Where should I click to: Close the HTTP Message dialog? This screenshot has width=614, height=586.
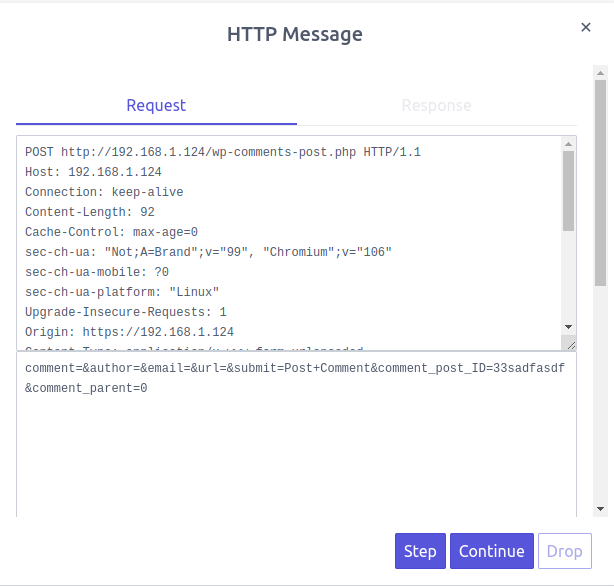[x=586, y=27]
